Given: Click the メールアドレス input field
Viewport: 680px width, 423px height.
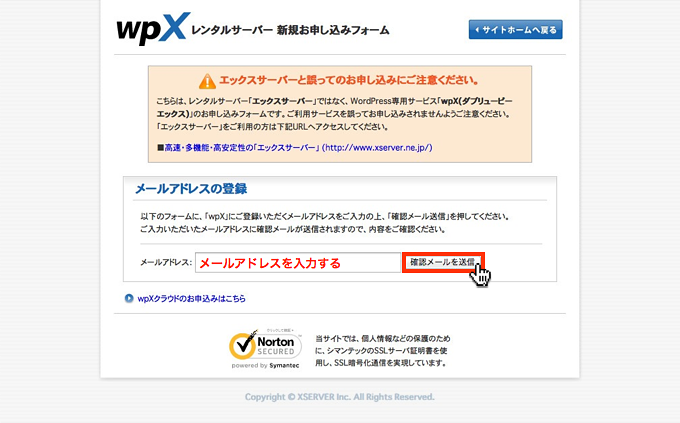Looking at the screenshot, I should pos(298,262).
